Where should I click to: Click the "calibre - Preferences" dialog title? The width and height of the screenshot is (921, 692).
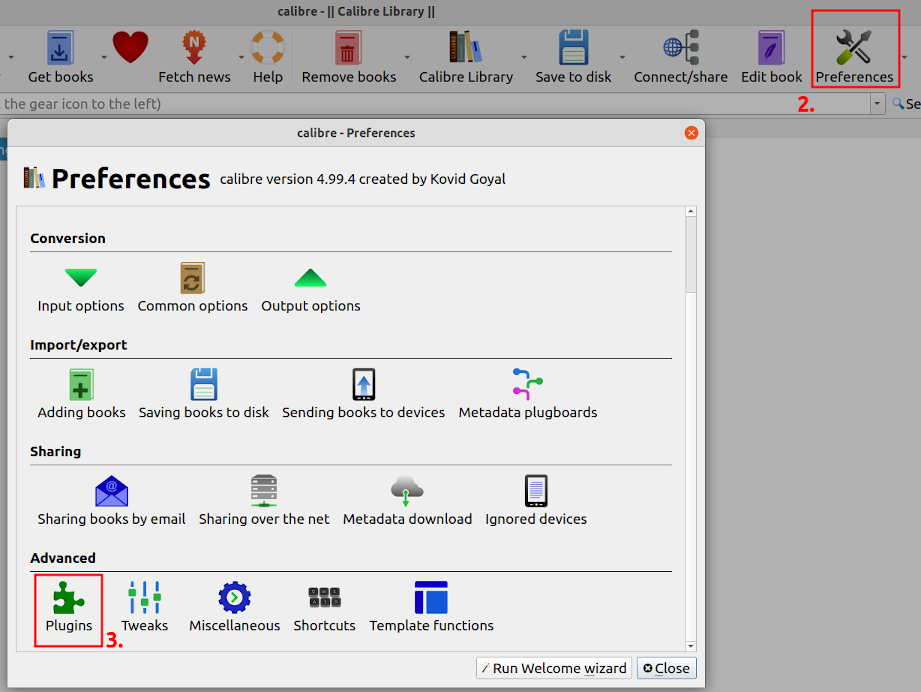point(356,133)
